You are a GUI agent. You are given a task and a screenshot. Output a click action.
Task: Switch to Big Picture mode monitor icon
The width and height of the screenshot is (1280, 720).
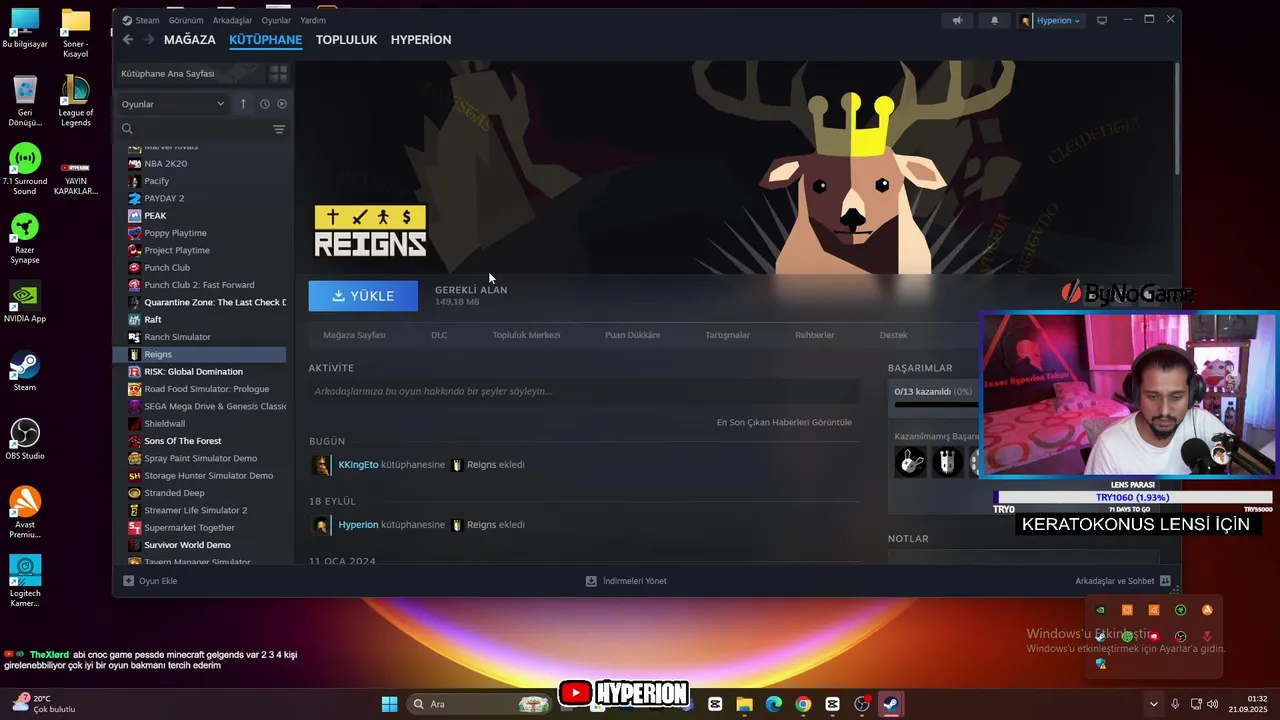coord(1102,20)
